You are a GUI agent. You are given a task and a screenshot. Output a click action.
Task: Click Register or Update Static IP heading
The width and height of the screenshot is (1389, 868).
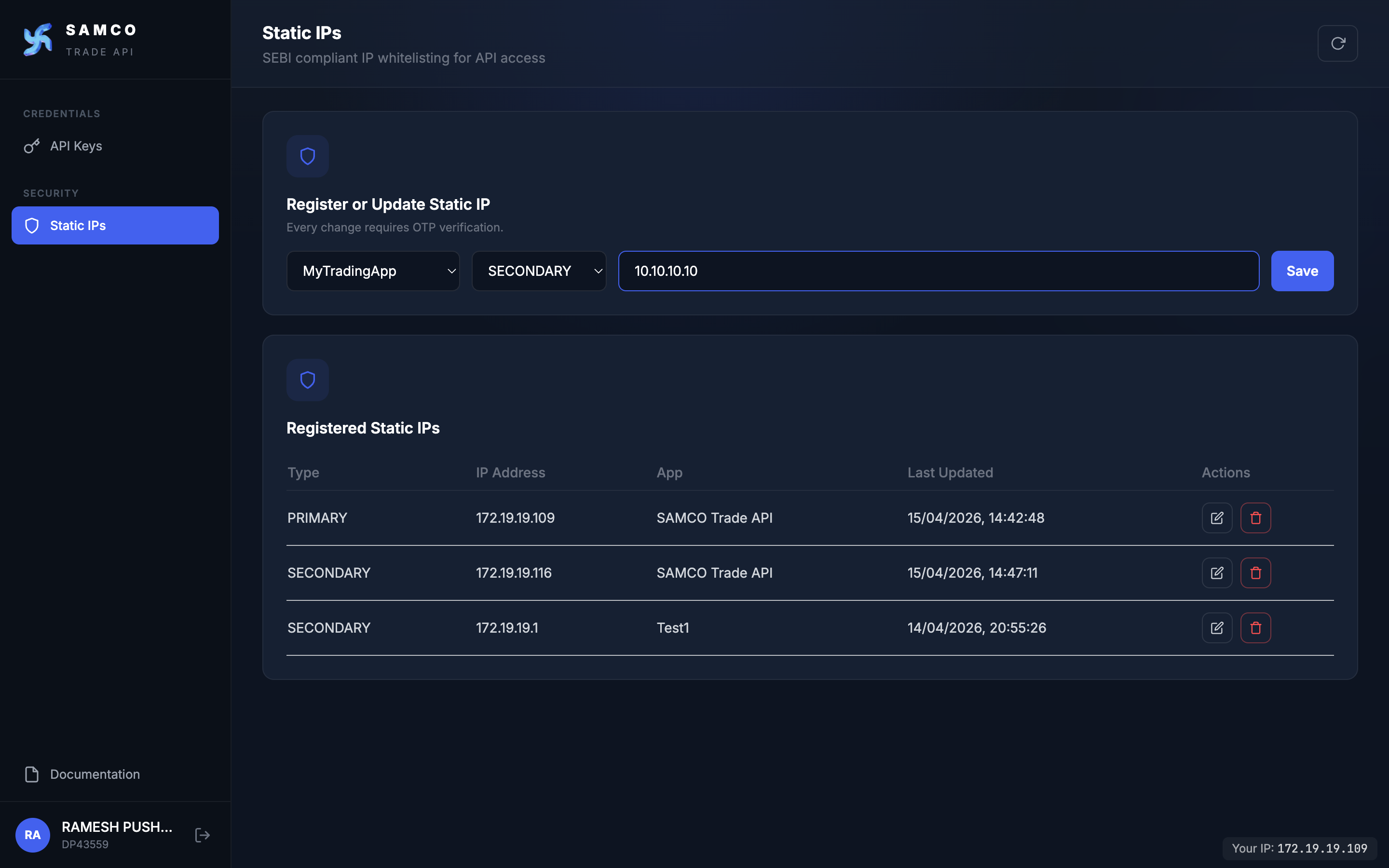(388, 204)
